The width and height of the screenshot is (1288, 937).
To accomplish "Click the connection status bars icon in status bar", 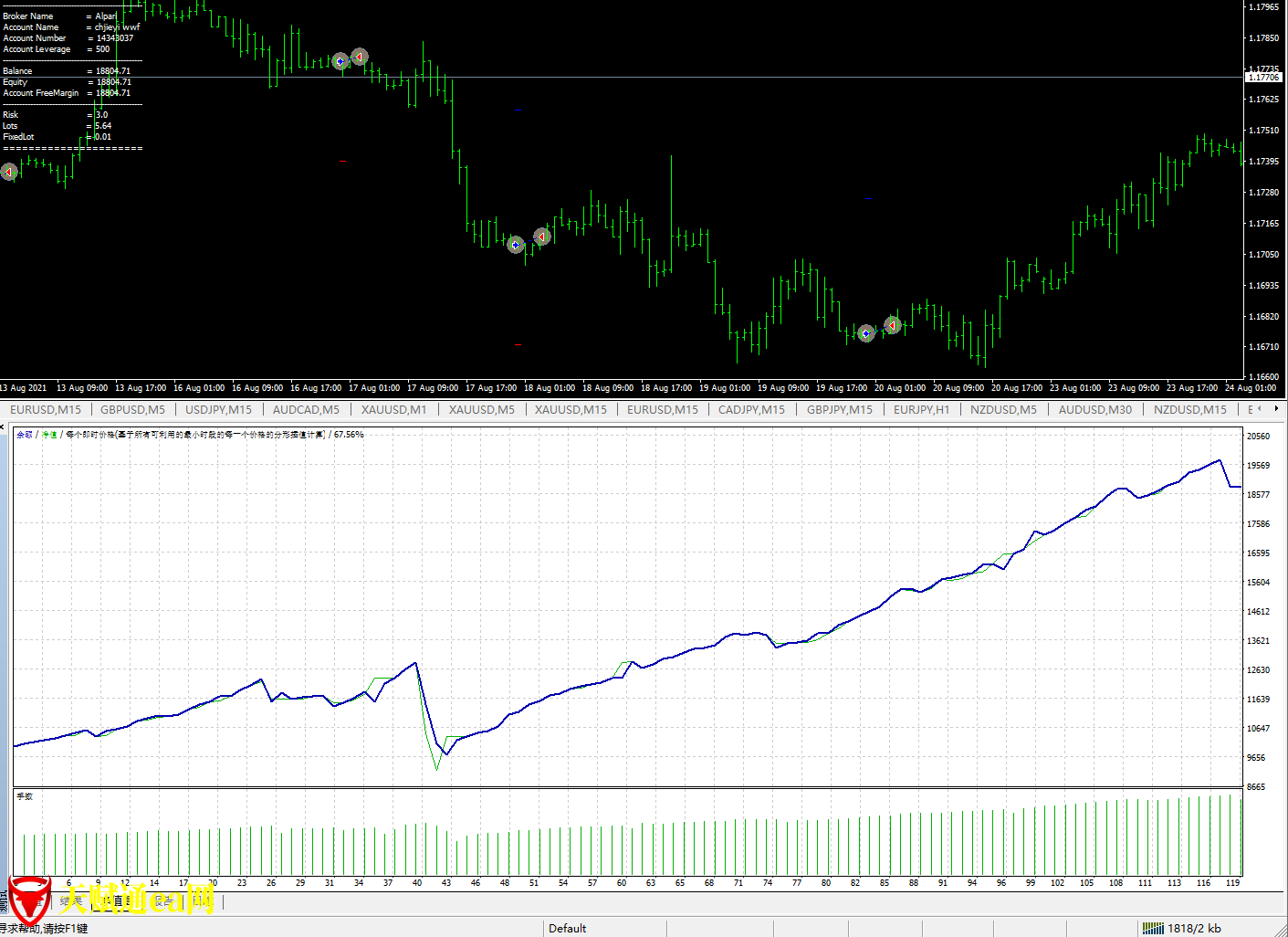I will pos(1153,928).
